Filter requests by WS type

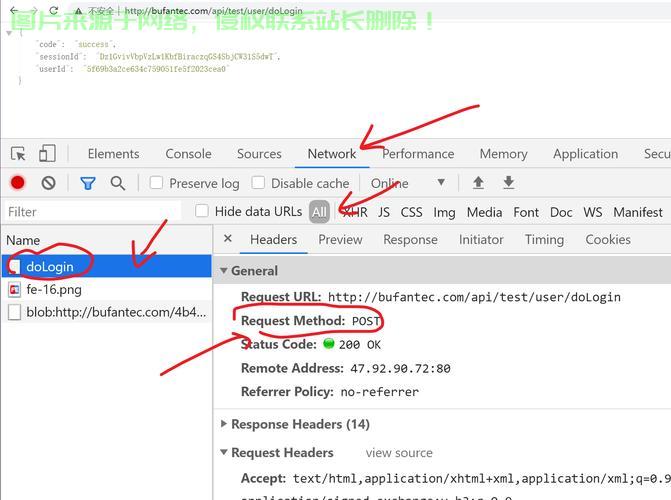point(593,212)
